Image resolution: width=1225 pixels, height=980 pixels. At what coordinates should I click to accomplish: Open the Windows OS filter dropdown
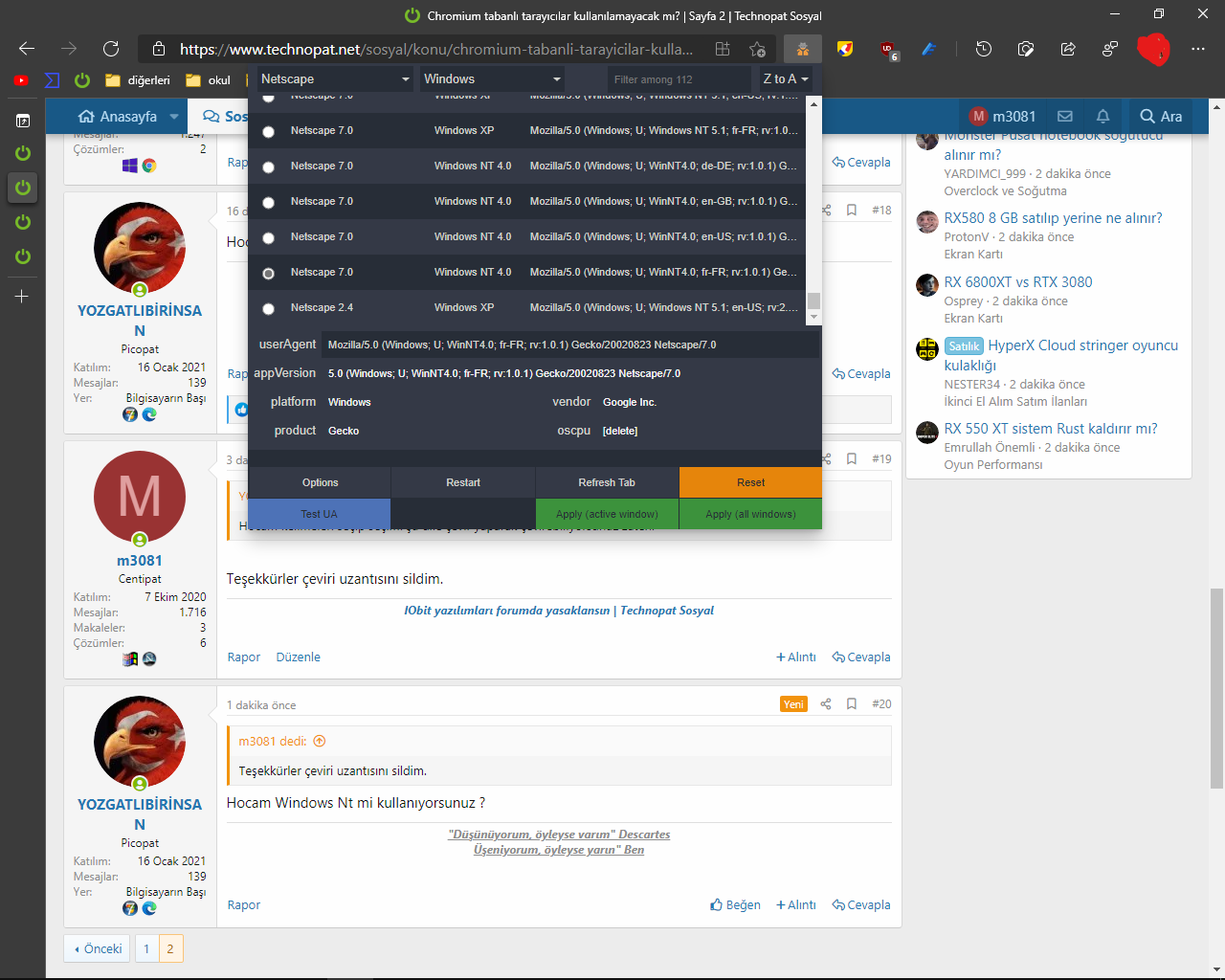pyautogui.click(x=492, y=79)
